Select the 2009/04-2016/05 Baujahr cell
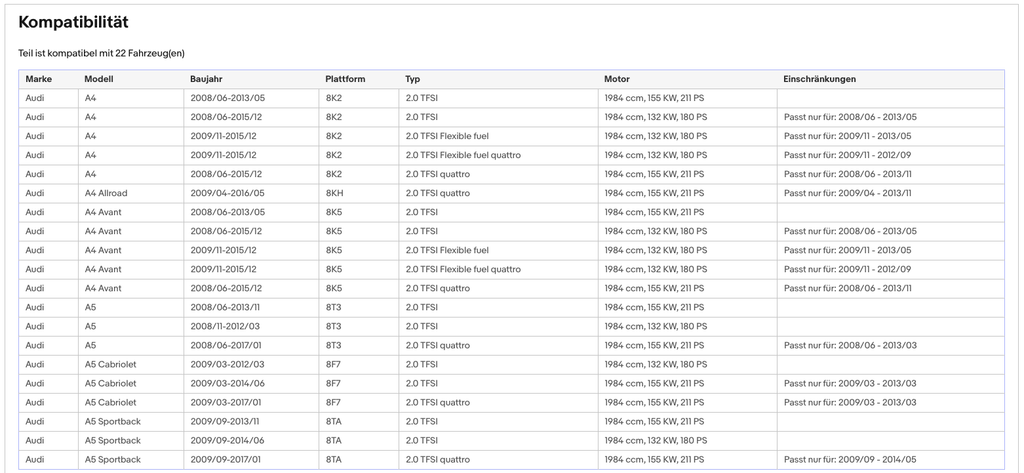Viewport: 1024px width, 473px height. (251, 193)
